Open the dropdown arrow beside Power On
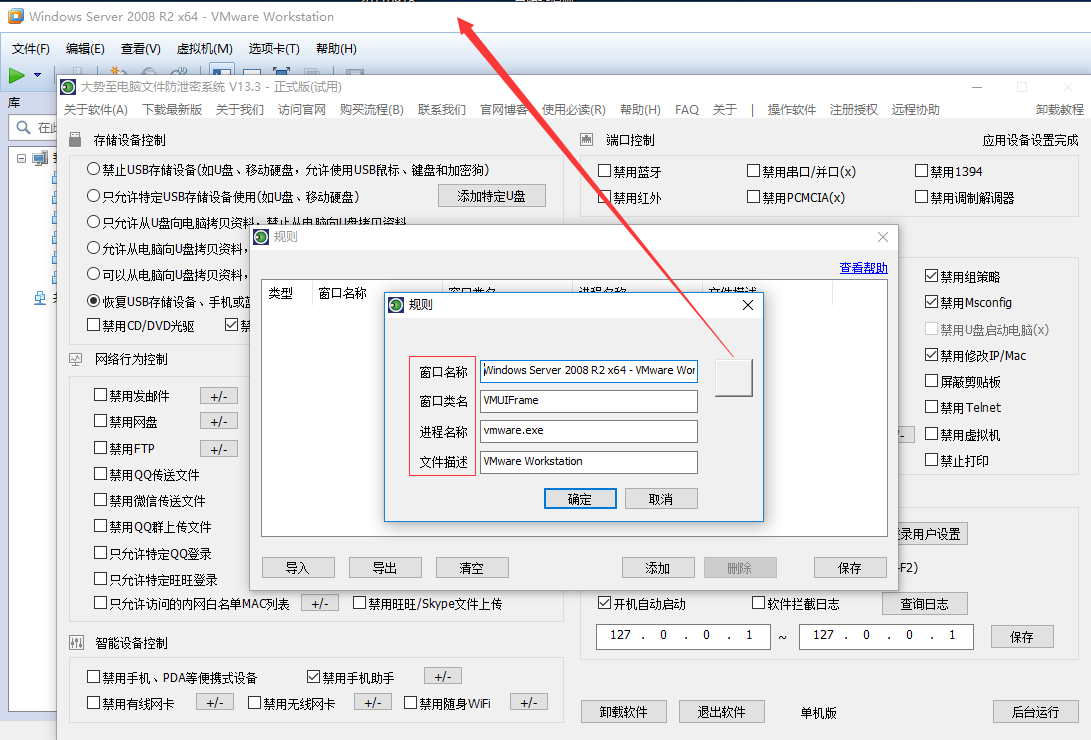 tap(38, 75)
